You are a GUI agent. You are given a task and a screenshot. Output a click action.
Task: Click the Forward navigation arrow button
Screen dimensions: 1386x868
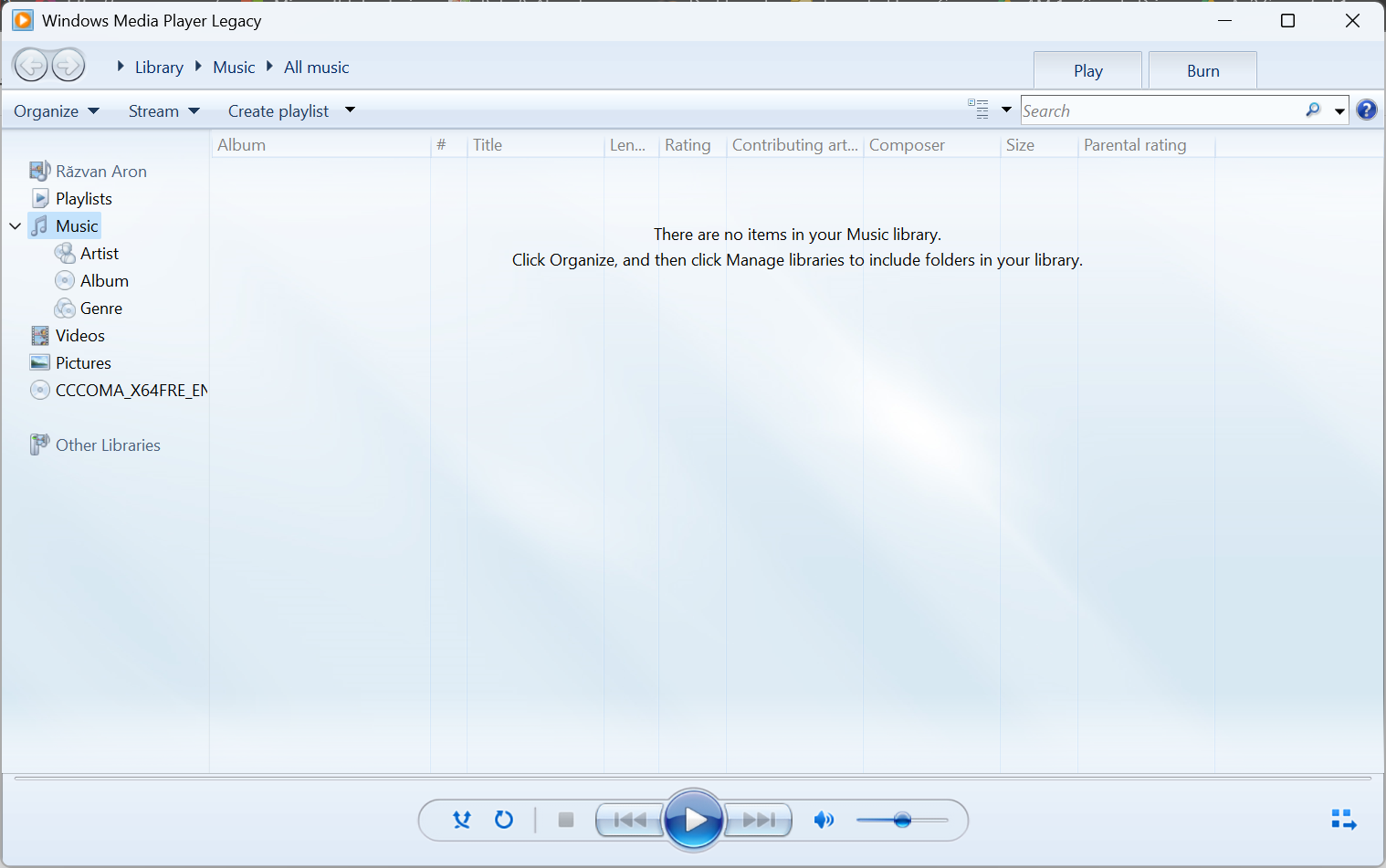[x=68, y=65]
